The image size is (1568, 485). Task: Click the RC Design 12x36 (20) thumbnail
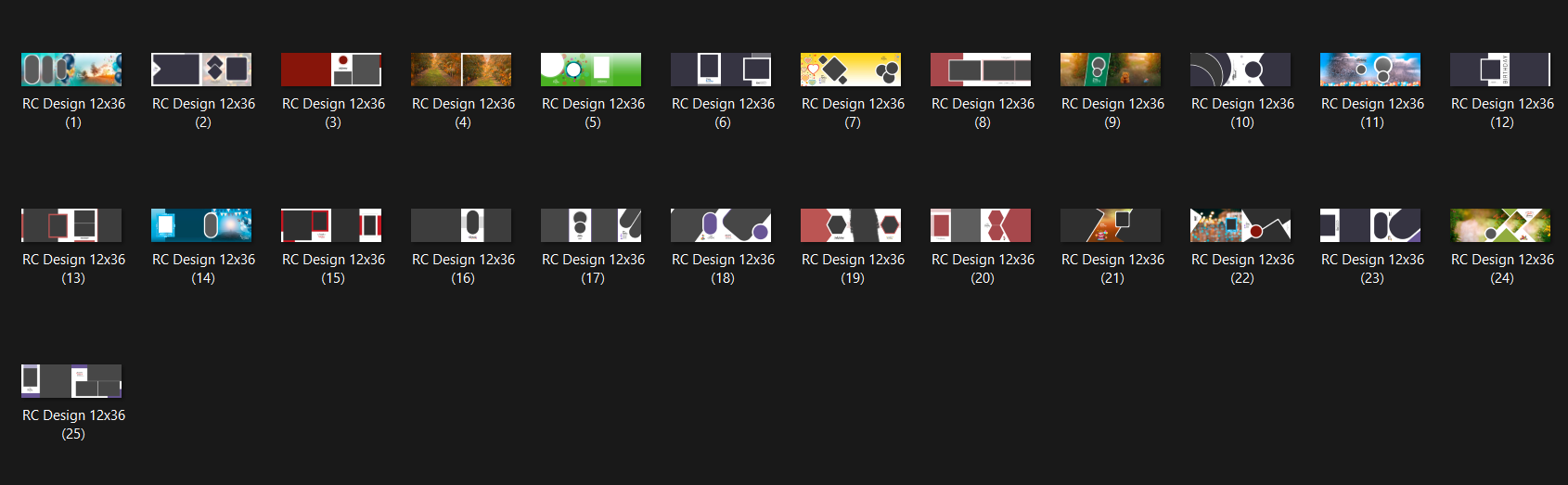click(981, 225)
